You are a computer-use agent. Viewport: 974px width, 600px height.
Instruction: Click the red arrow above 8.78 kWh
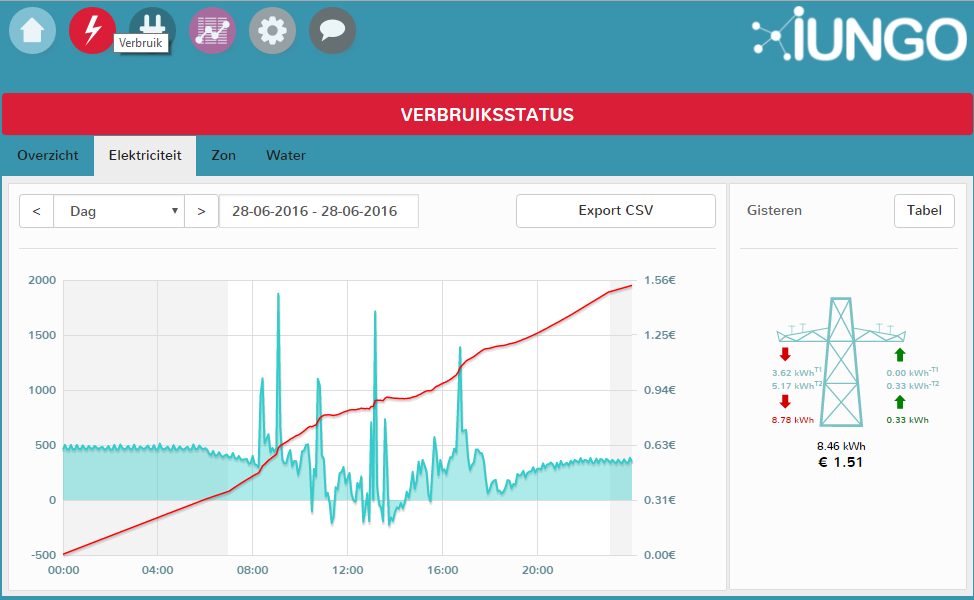tap(785, 401)
